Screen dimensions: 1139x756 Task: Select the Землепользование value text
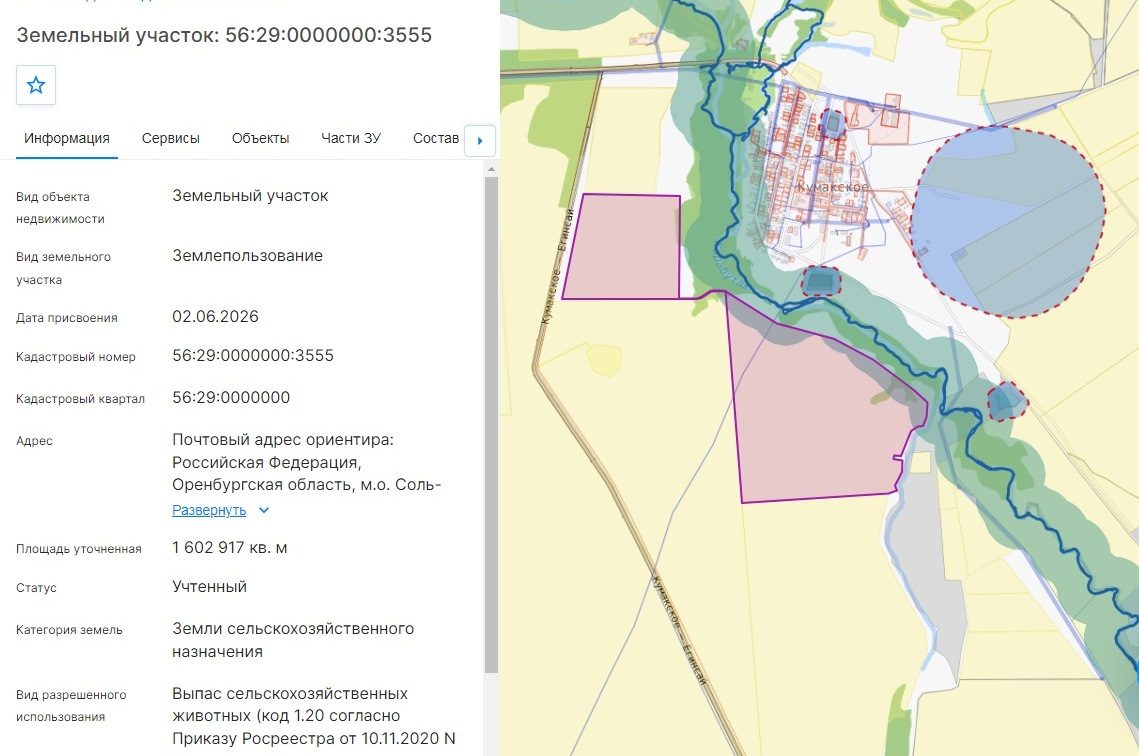(247, 256)
